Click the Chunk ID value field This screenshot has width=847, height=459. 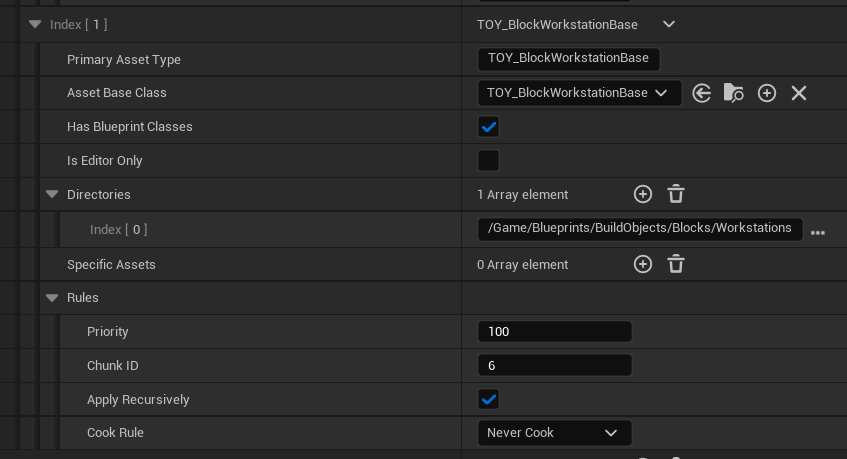point(554,366)
